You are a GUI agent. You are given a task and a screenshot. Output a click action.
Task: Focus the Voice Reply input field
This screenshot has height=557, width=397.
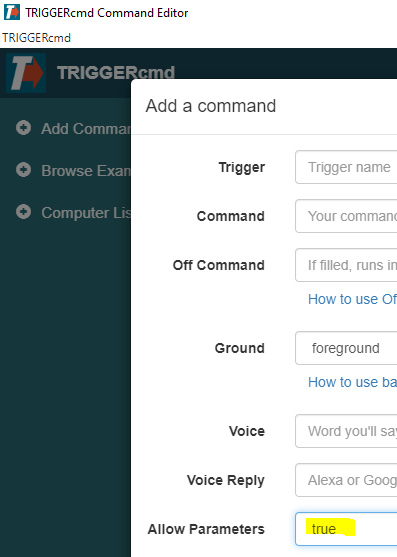tap(346, 480)
